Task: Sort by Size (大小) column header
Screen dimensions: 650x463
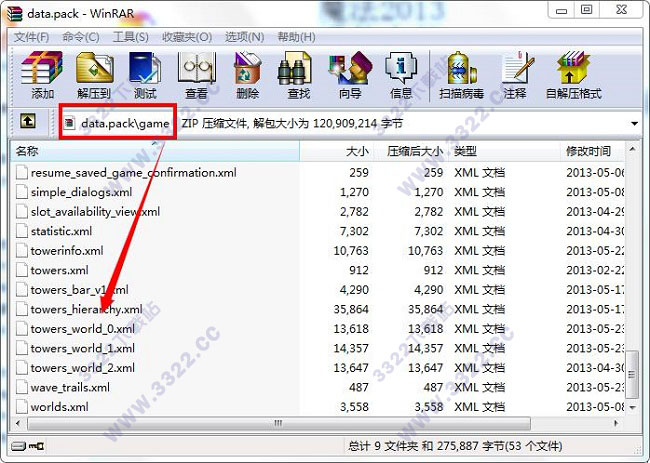Action: point(337,151)
